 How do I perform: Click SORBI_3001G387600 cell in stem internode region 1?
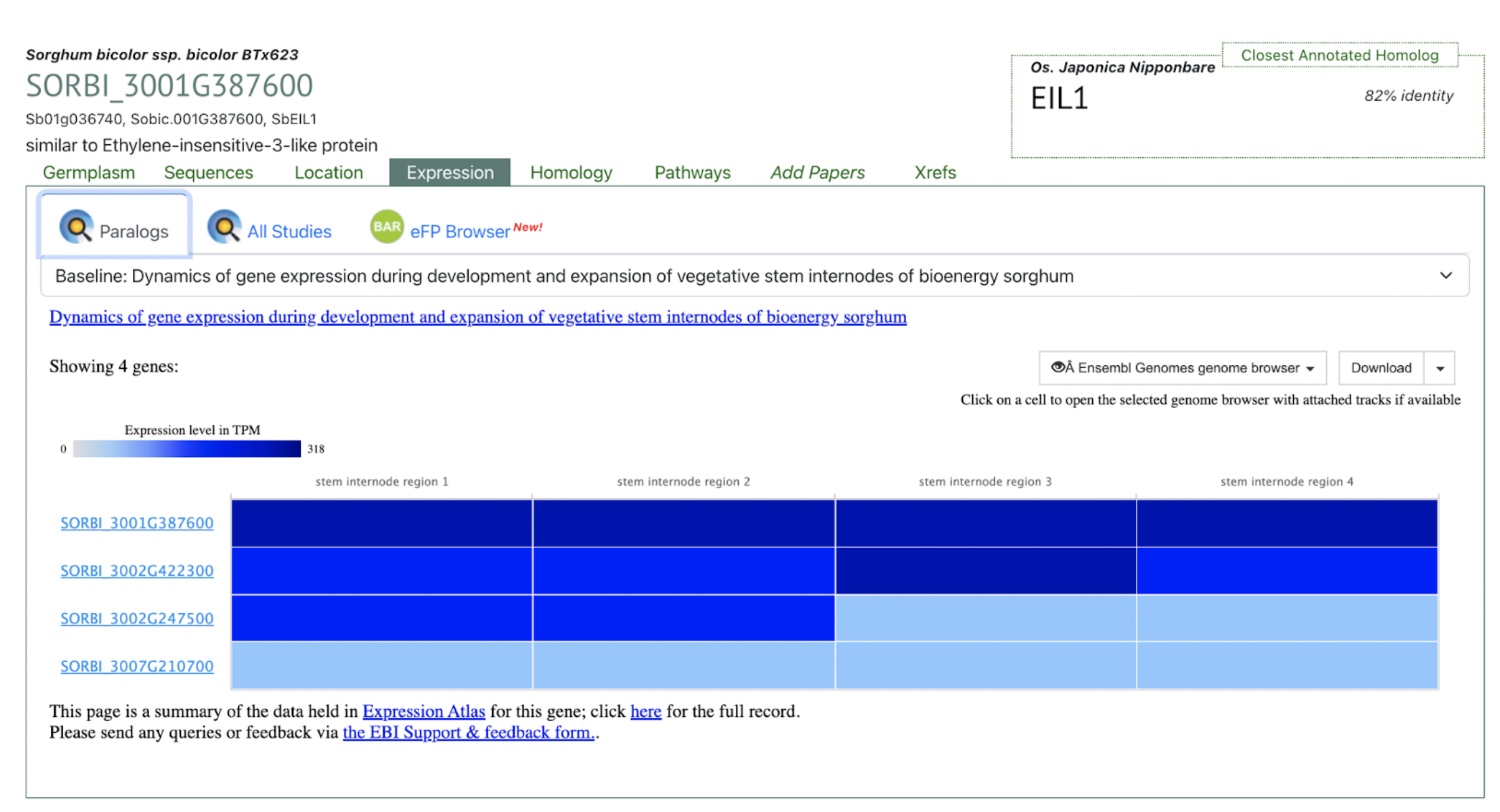point(382,523)
